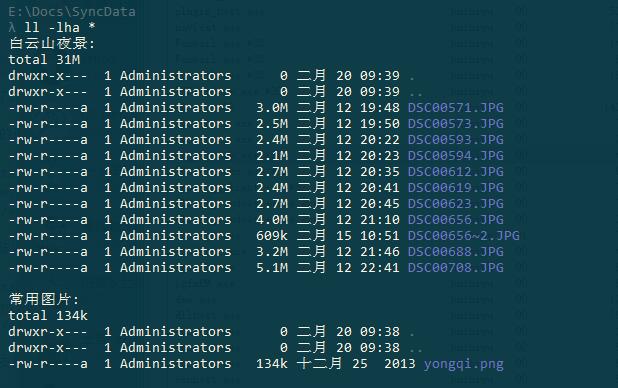Viewport: 618px width, 388px height.
Task: Select the 4.0M file DSC00656.JPG
Action: 456,220
